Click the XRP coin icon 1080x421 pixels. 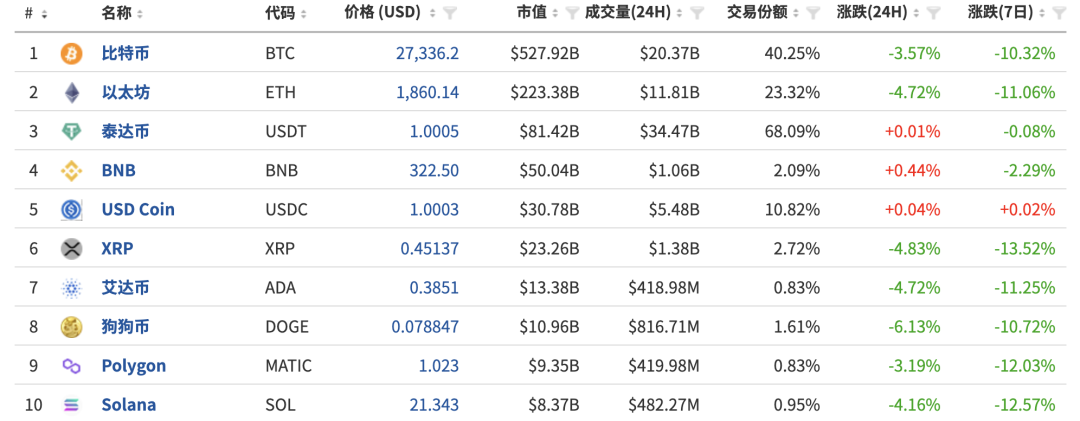(71, 249)
